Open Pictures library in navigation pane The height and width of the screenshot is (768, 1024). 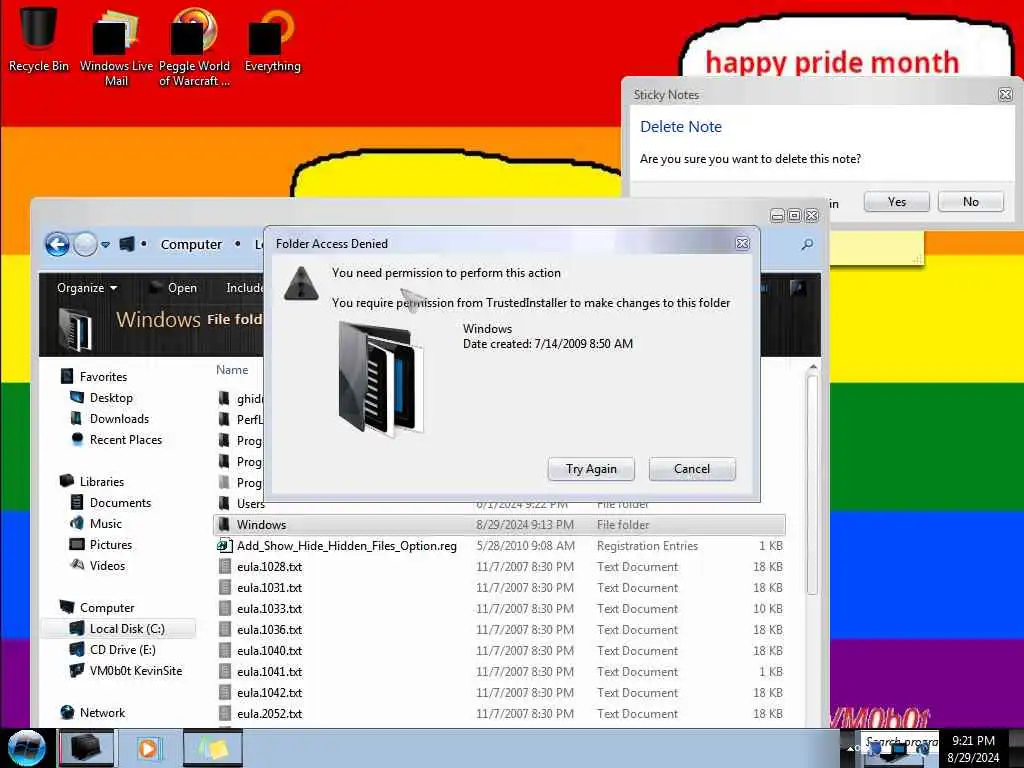point(101,544)
